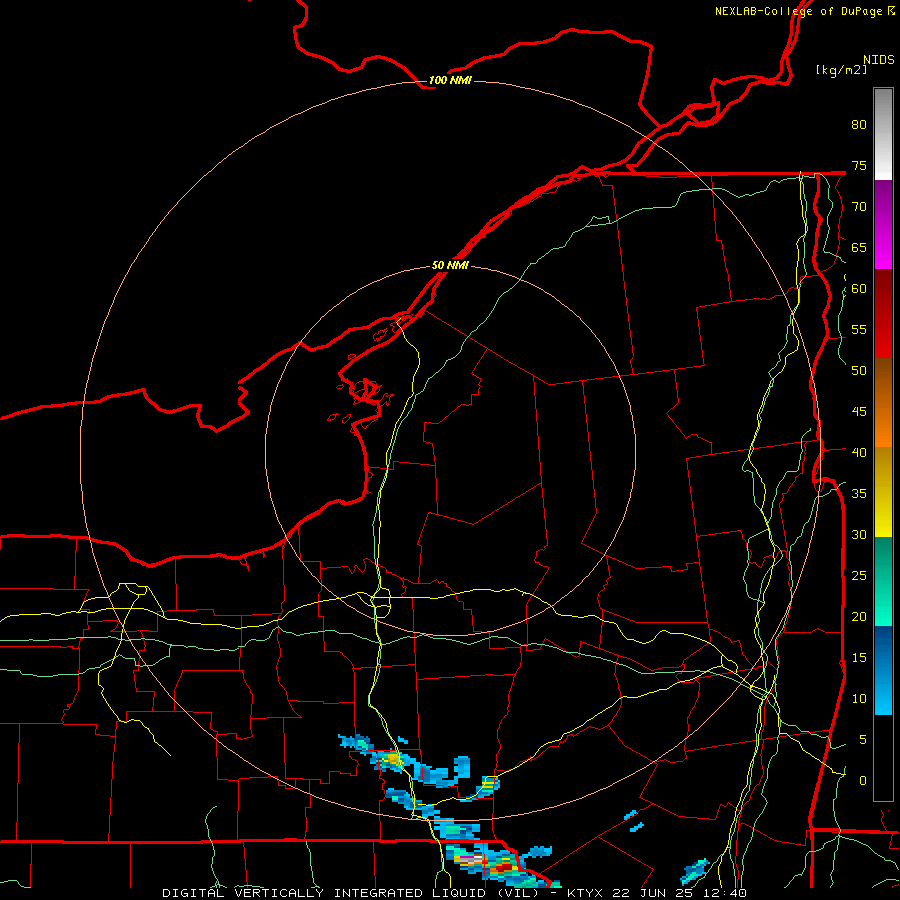The image size is (900, 900).
Task: Click the scale value 10
Action: tap(859, 699)
